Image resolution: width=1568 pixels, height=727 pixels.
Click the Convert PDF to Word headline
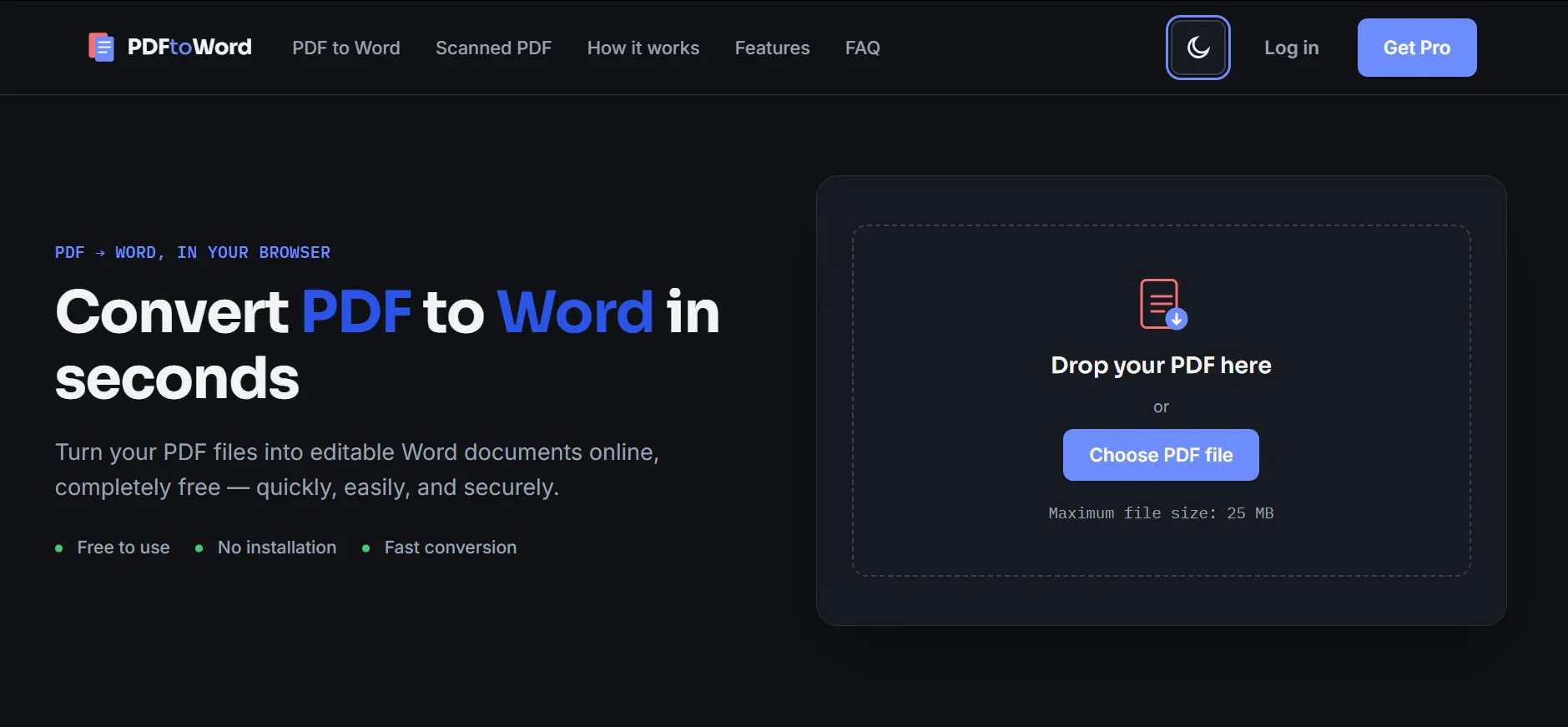point(387,345)
